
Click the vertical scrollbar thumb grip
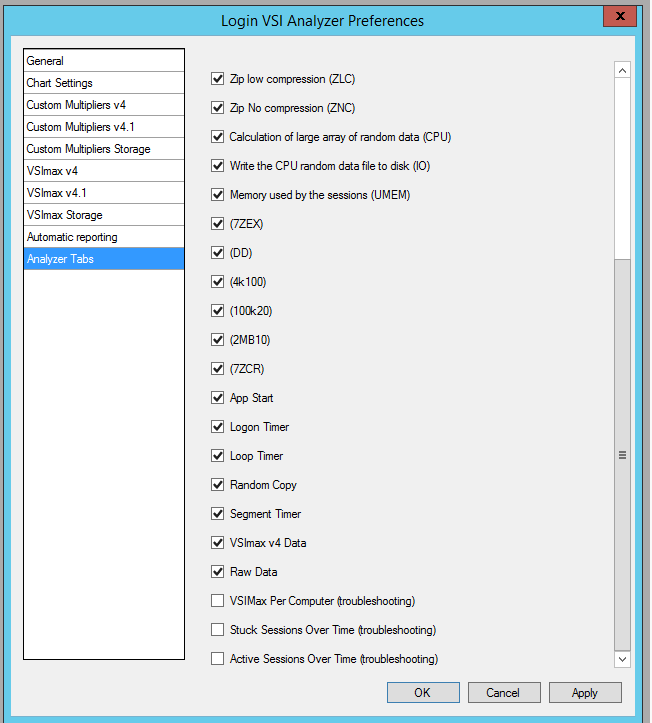(622, 455)
